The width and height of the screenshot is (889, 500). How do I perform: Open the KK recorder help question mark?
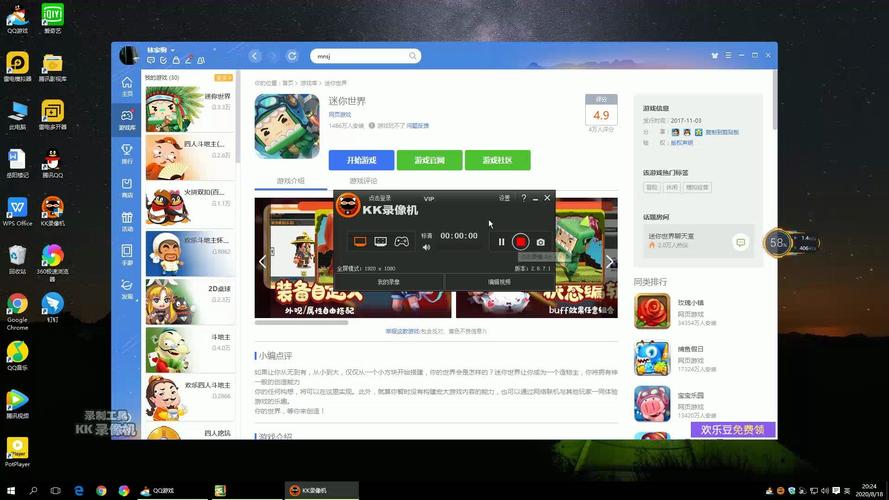pos(523,198)
